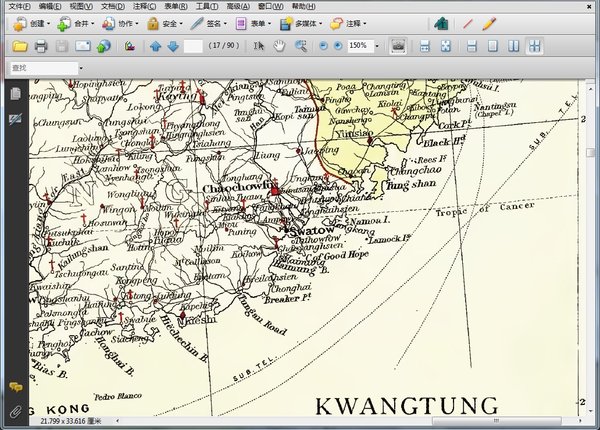Go to previous page with up arrow
This screenshot has width=600, height=430.
(155, 46)
